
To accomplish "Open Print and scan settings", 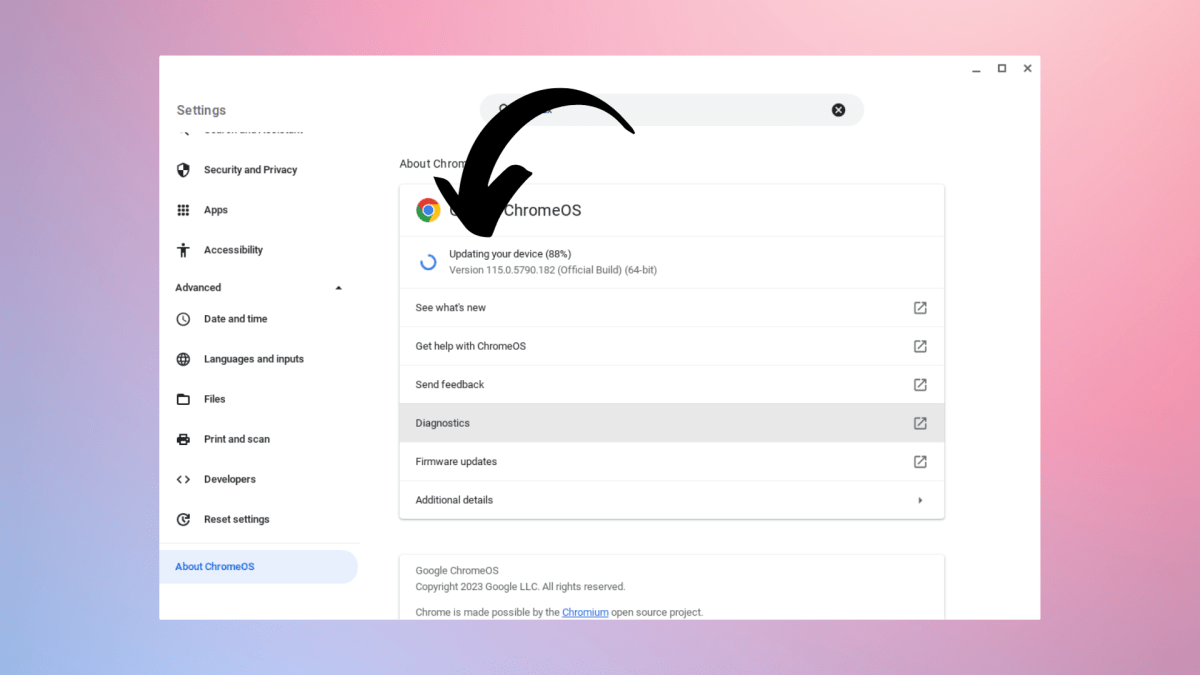I will point(236,439).
